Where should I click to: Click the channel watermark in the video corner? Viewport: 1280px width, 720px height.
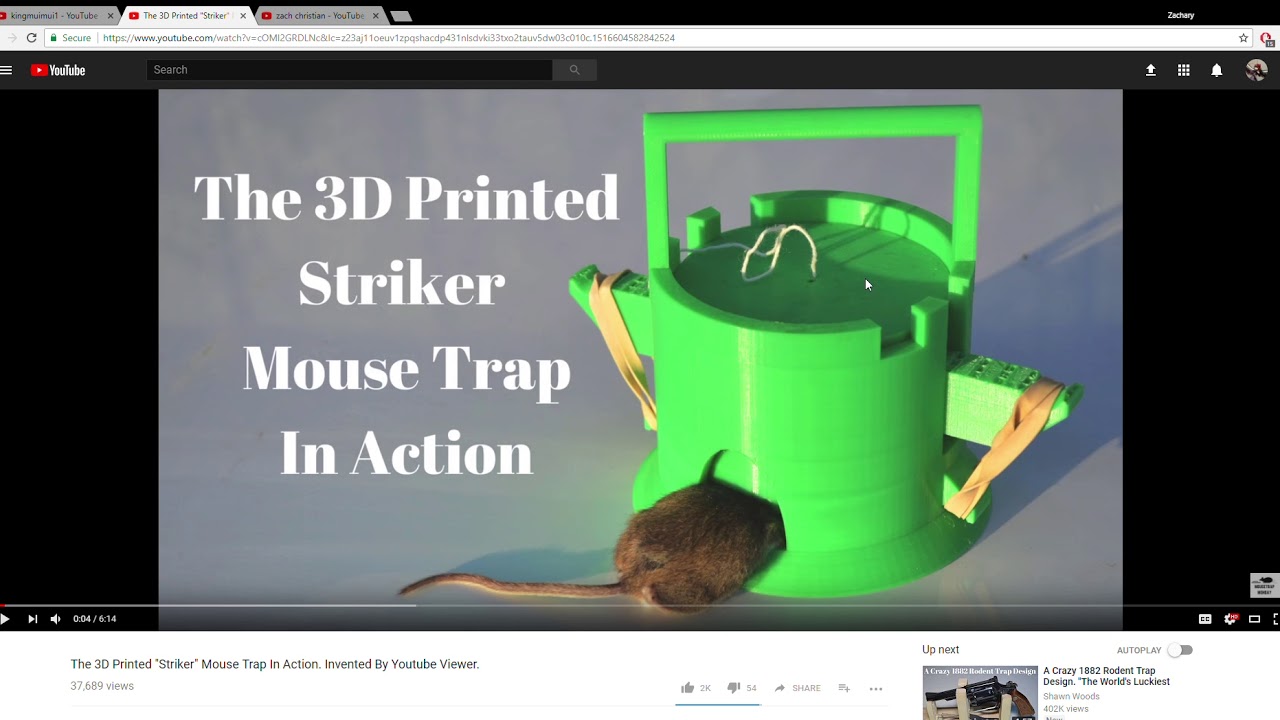pyautogui.click(x=1264, y=585)
